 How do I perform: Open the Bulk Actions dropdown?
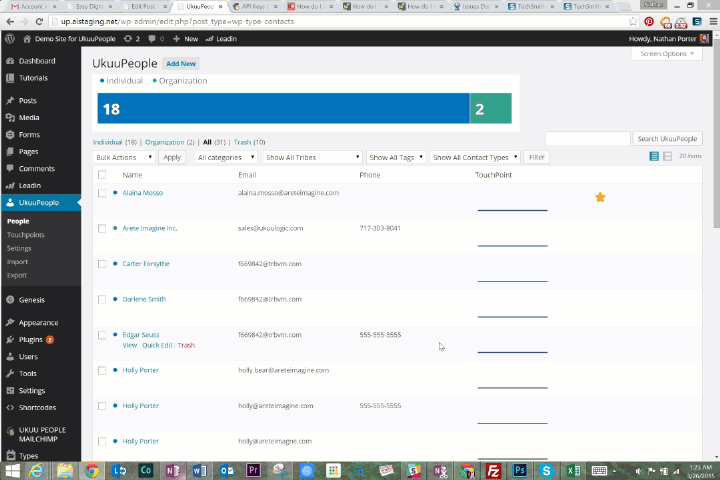[124, 157]
